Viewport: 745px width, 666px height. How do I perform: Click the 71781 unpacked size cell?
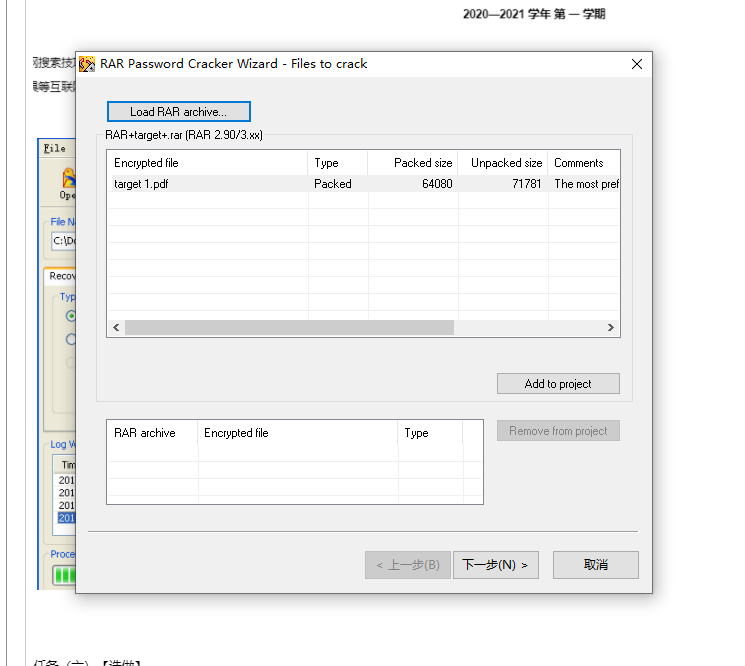tap(526, 184)
